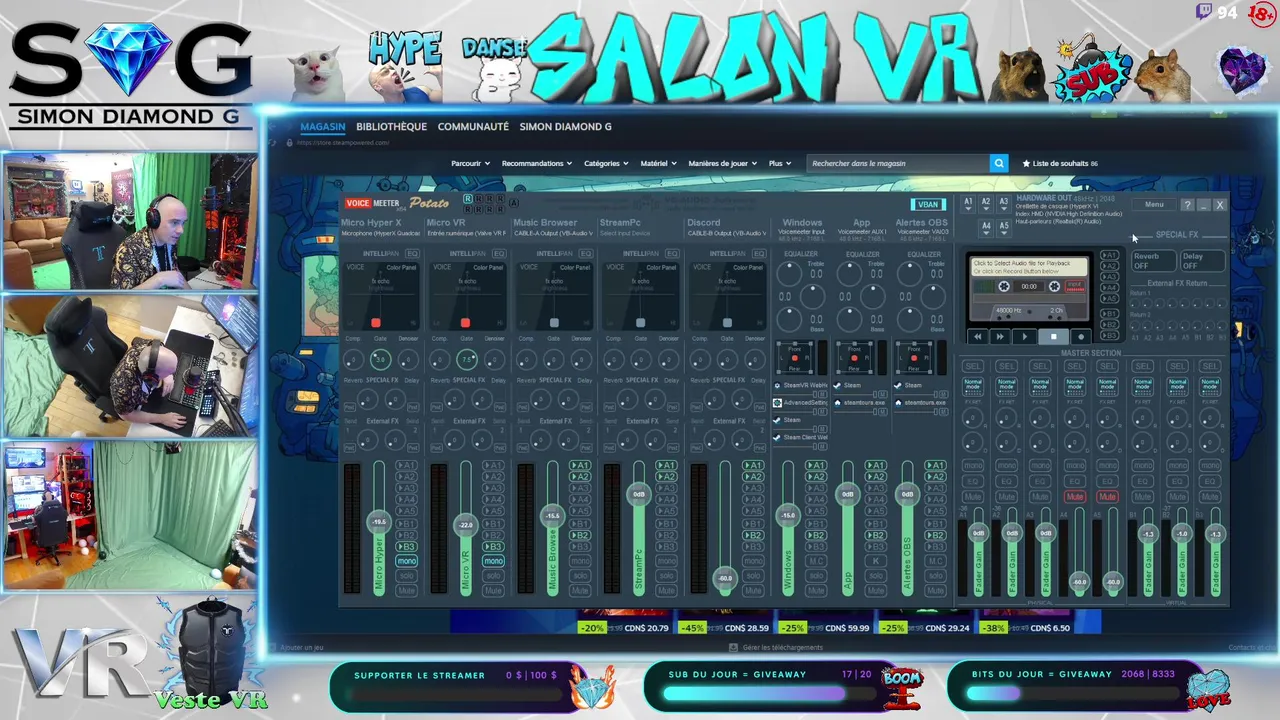Play the Voicemeeter cassette recorder

pos(1024,337)
